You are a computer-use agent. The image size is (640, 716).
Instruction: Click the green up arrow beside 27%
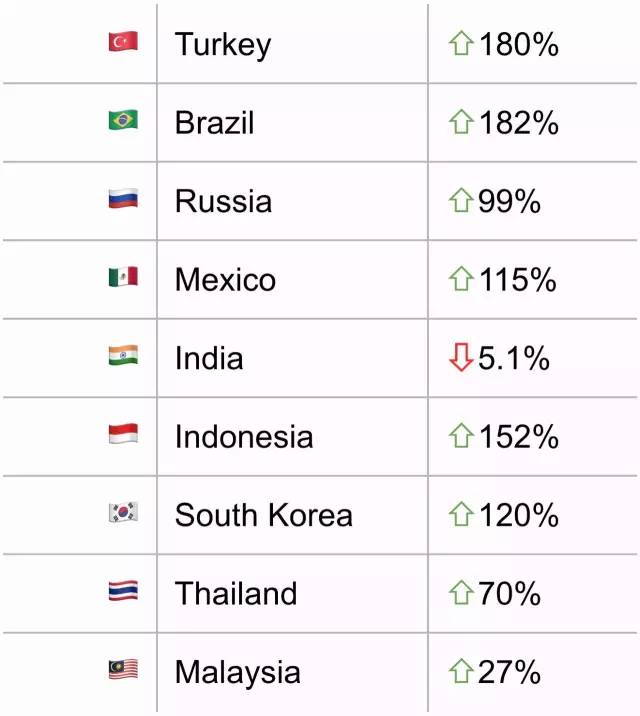tap(462, 671)
